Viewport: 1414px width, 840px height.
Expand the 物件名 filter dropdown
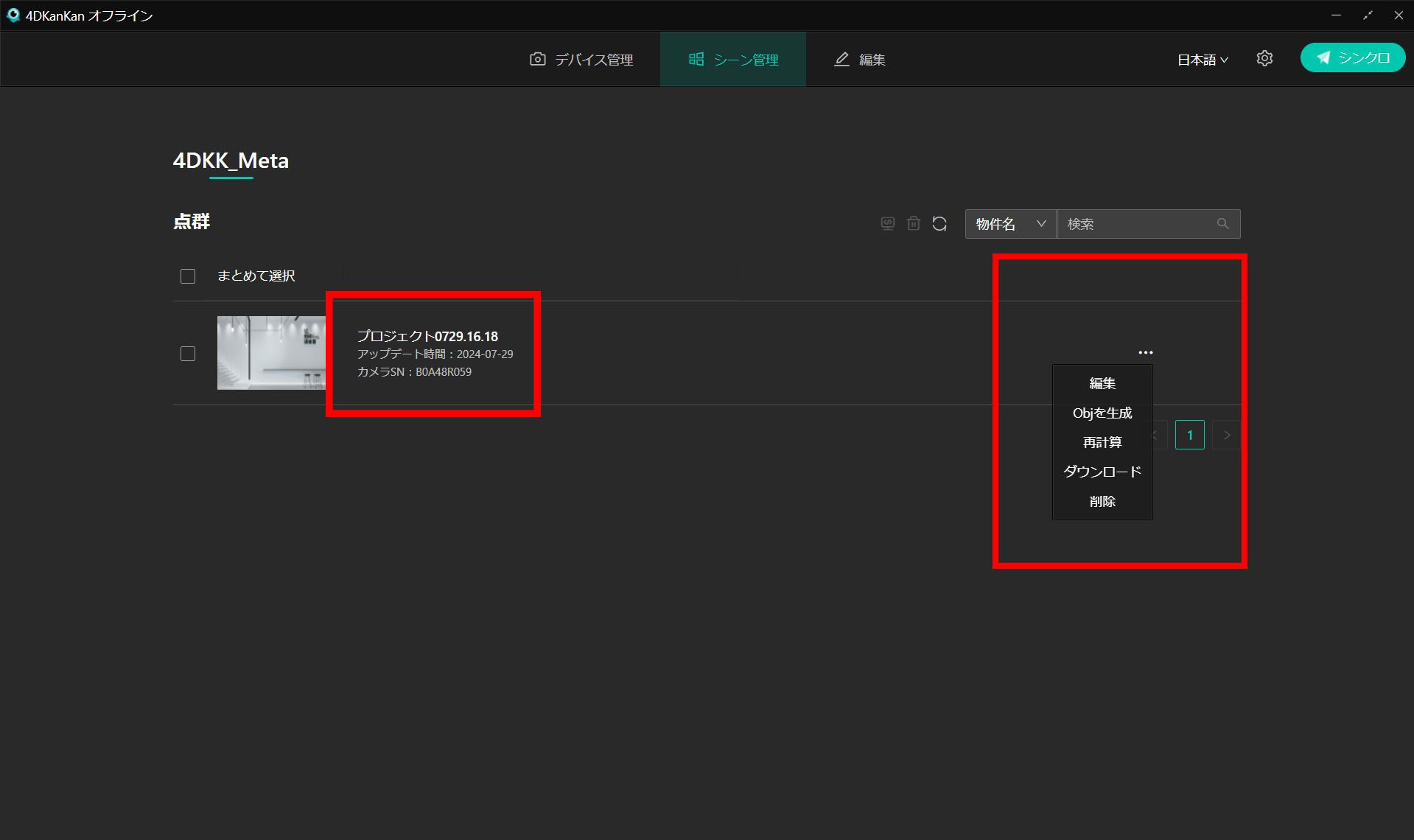[1010, 224]
